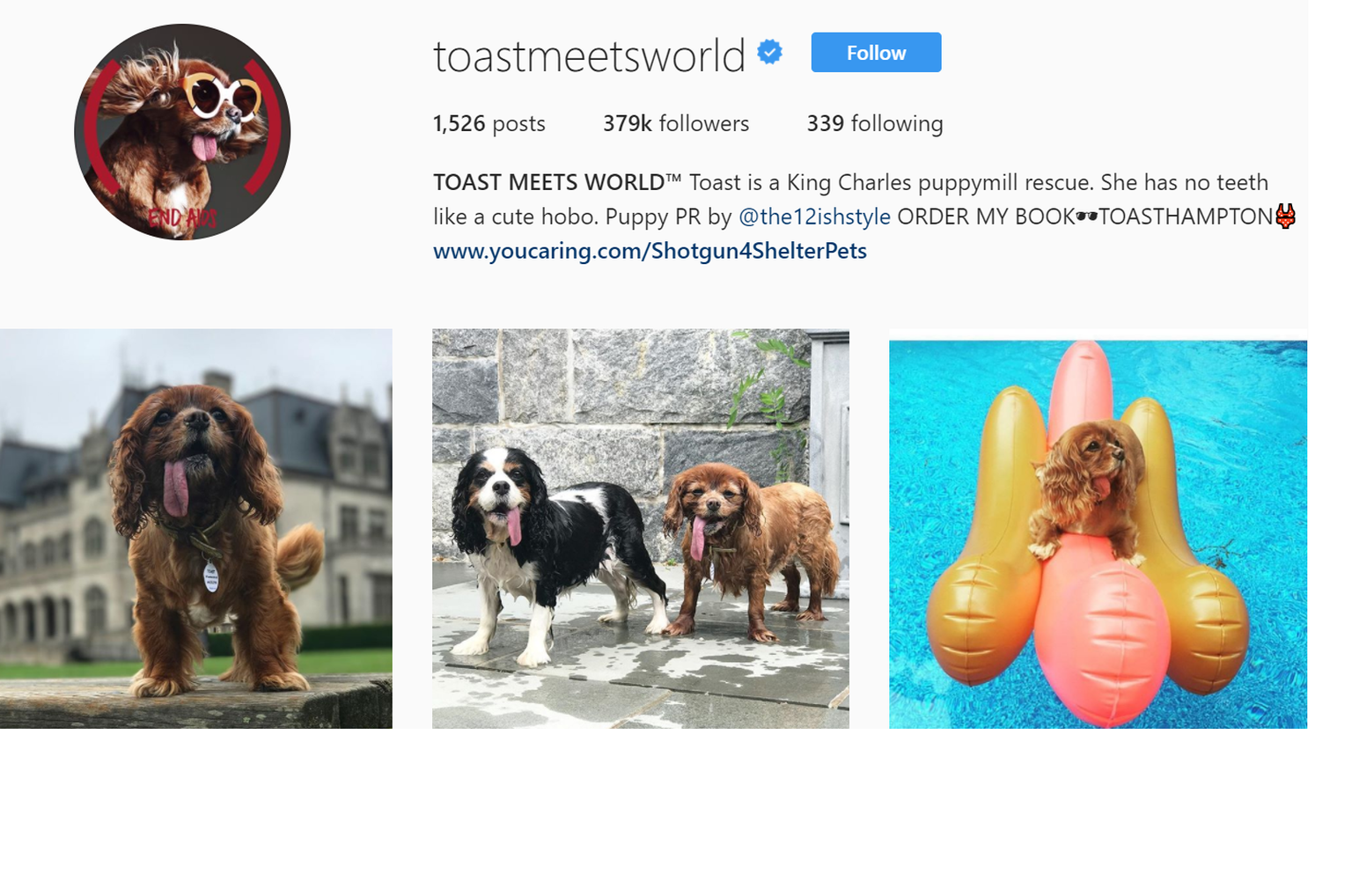The image size is (1352, 896).
Task: Click the bold TOAST MEETS WORLD™ name
Action: pos(557,182)
